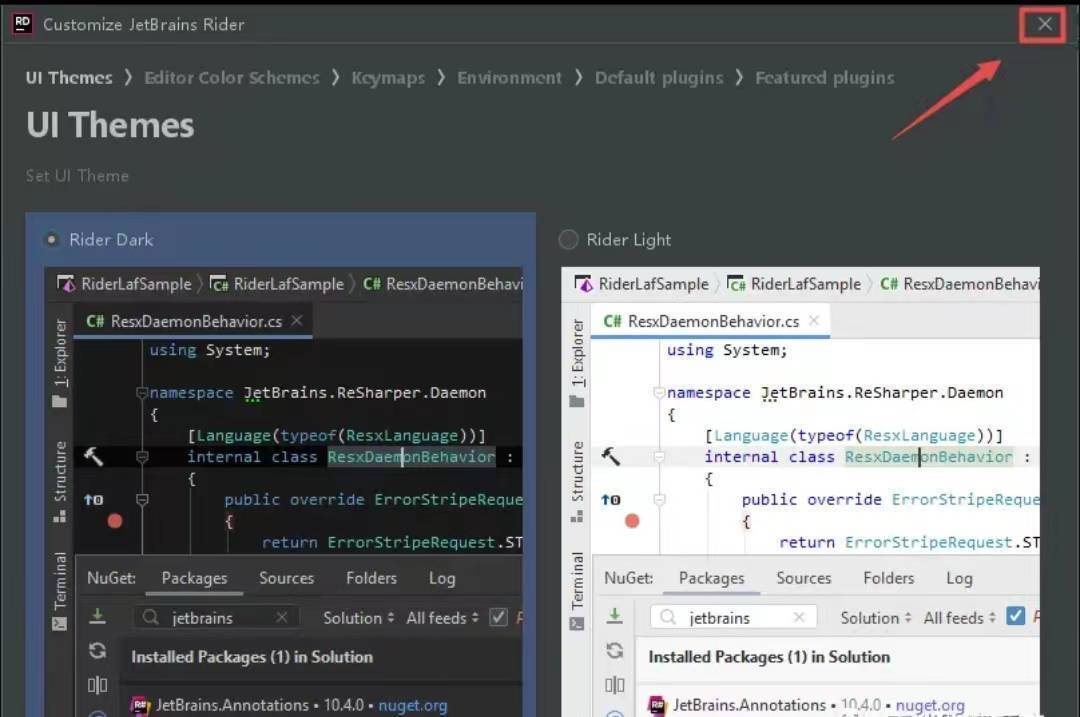The width and height of the screenshot is (1080, 717).
Task: Click the red breakpoint in light preview gutter
Action: (x=632, y=521)
